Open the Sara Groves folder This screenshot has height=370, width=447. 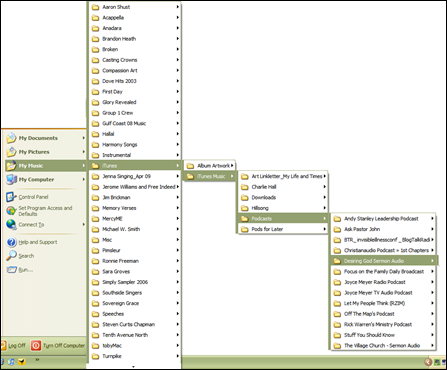tap(135, 271)
